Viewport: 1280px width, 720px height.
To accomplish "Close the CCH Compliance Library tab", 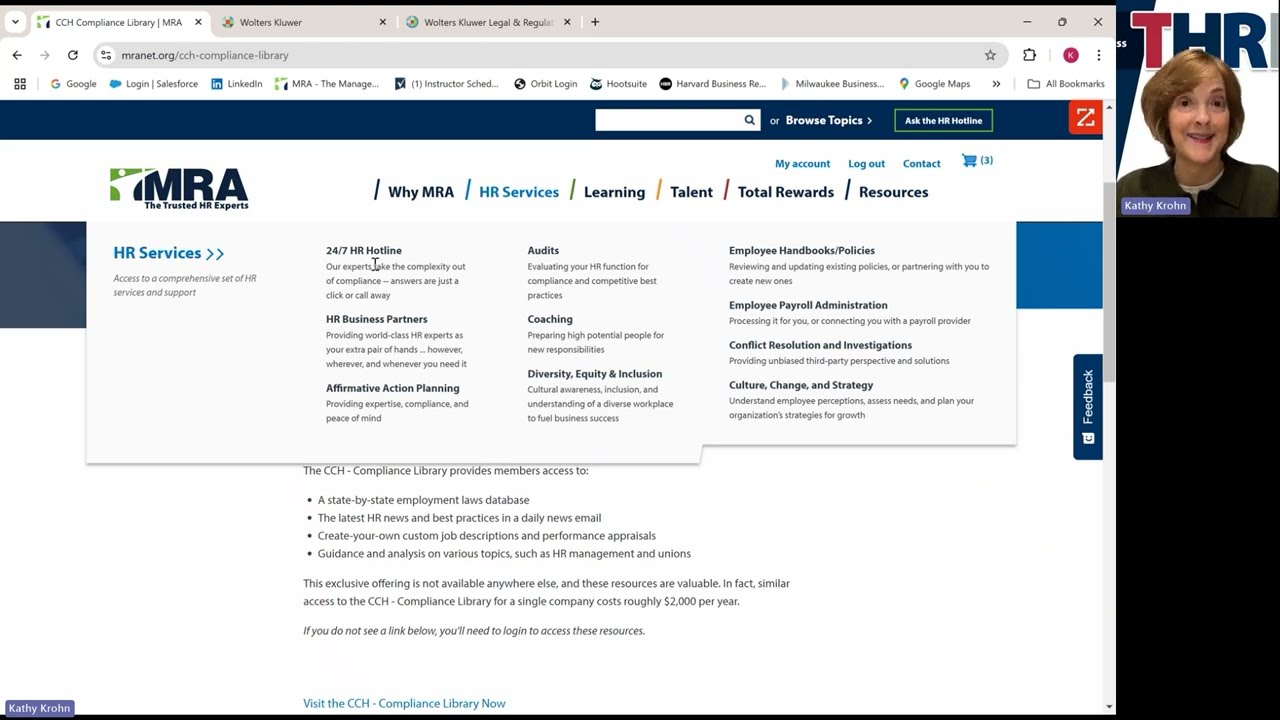I will [x=198, y=22].
